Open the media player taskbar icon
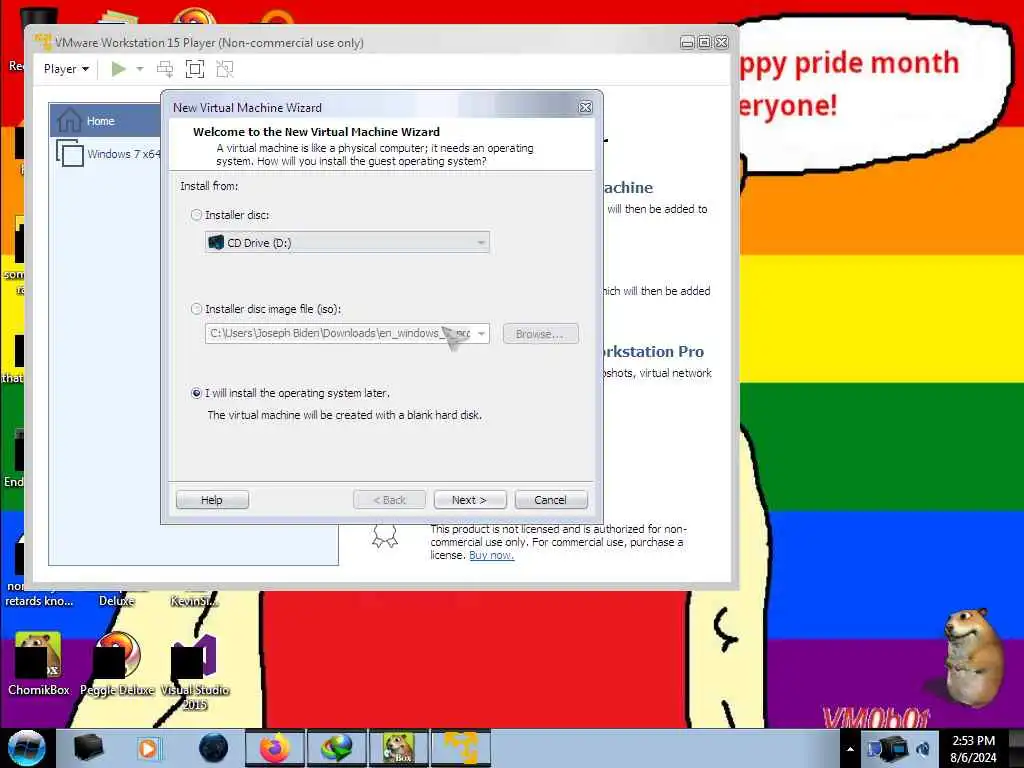Screen dimensions: 1024x768 tap(148, 748)
